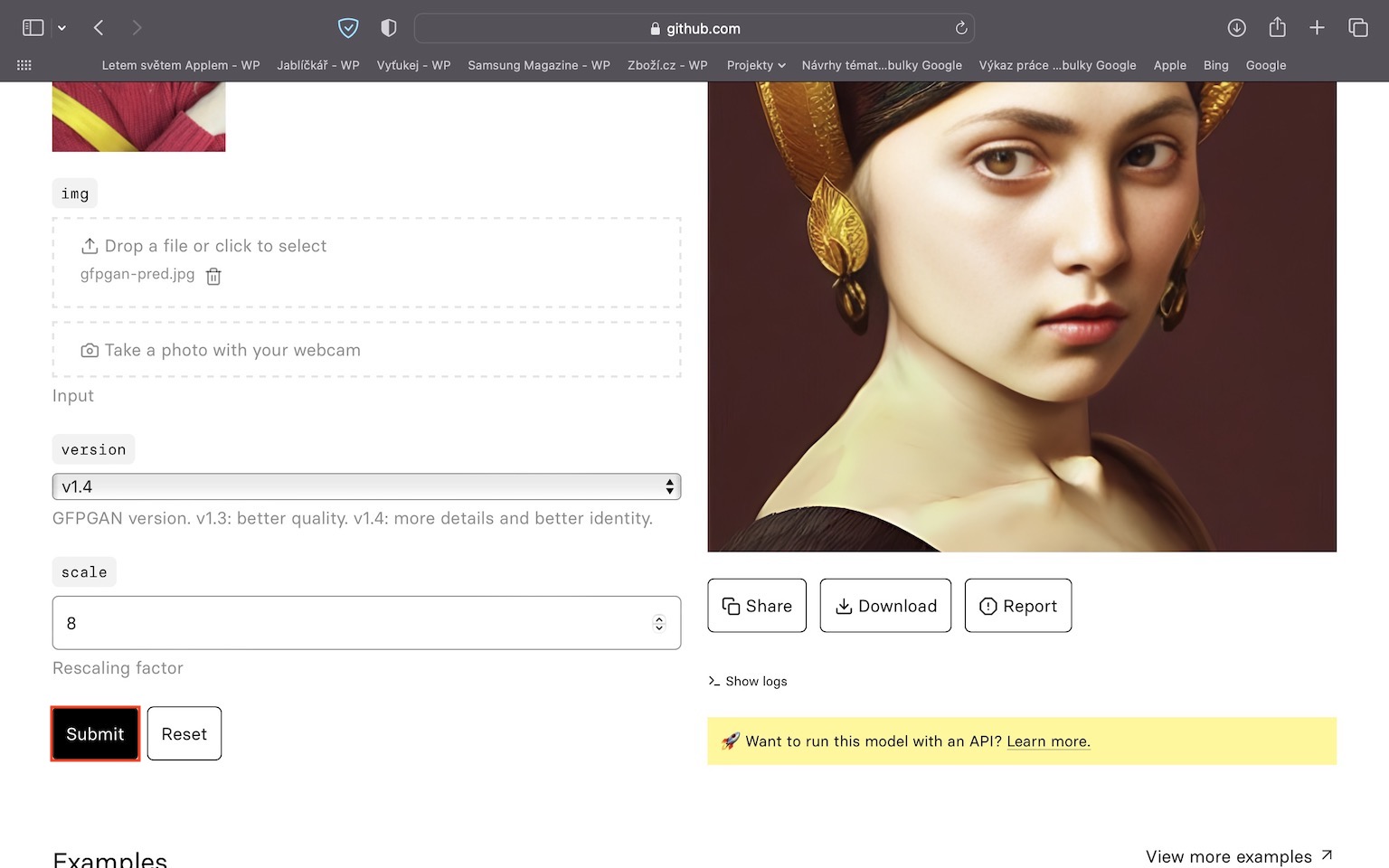Open Safari downloads icon

point(1236,28)
